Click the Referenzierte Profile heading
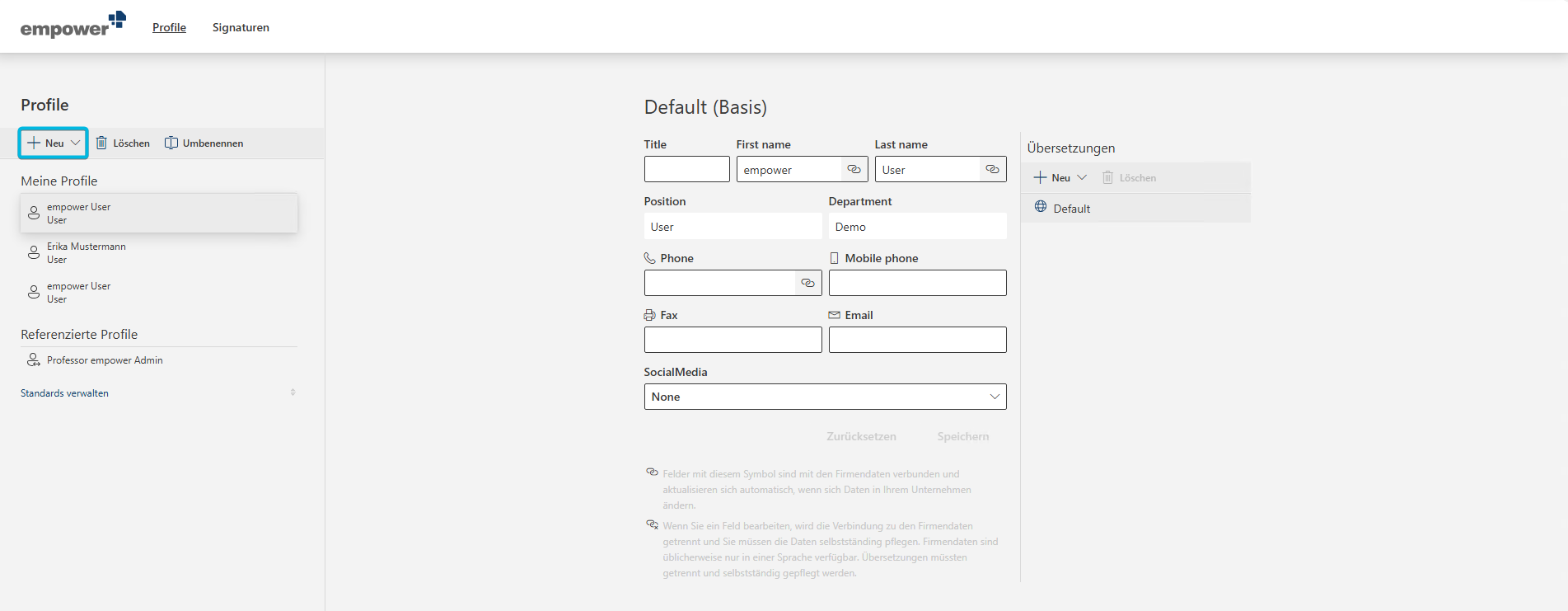The height and width of the screenshot is (611, 1568). [79, 334]
